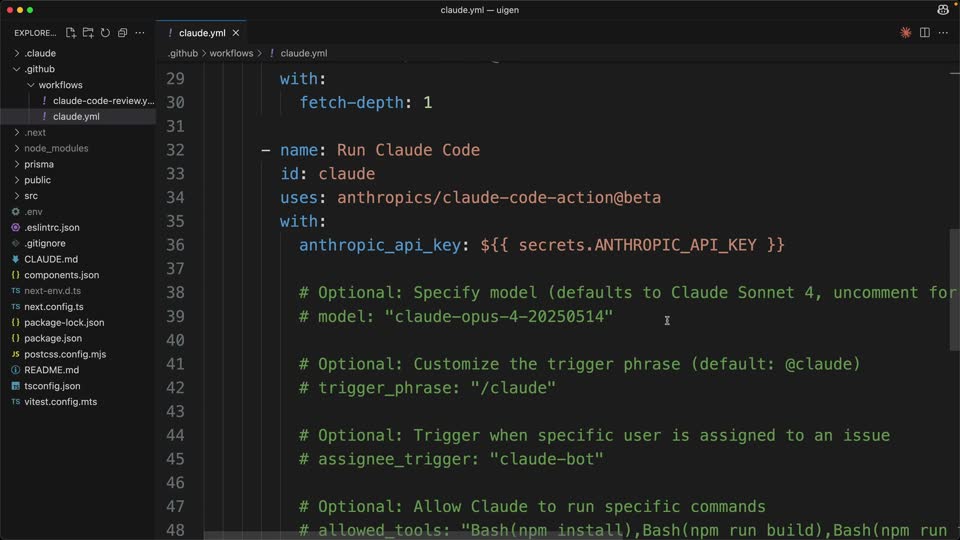Expand the src folder
The width and height of the screenshot is (960, 540).
click(31, 196)
